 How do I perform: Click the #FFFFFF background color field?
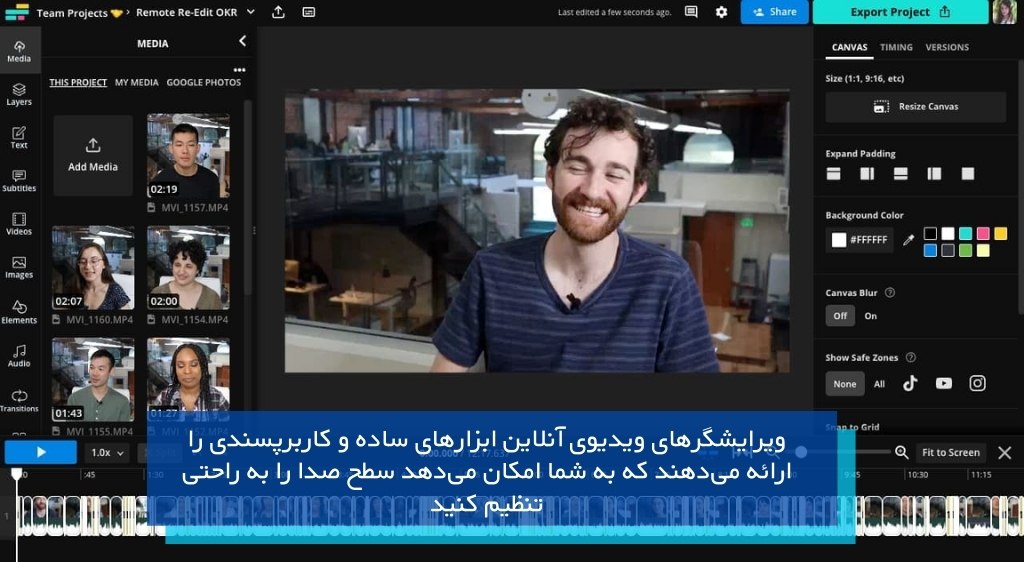(x=859, y=240)
